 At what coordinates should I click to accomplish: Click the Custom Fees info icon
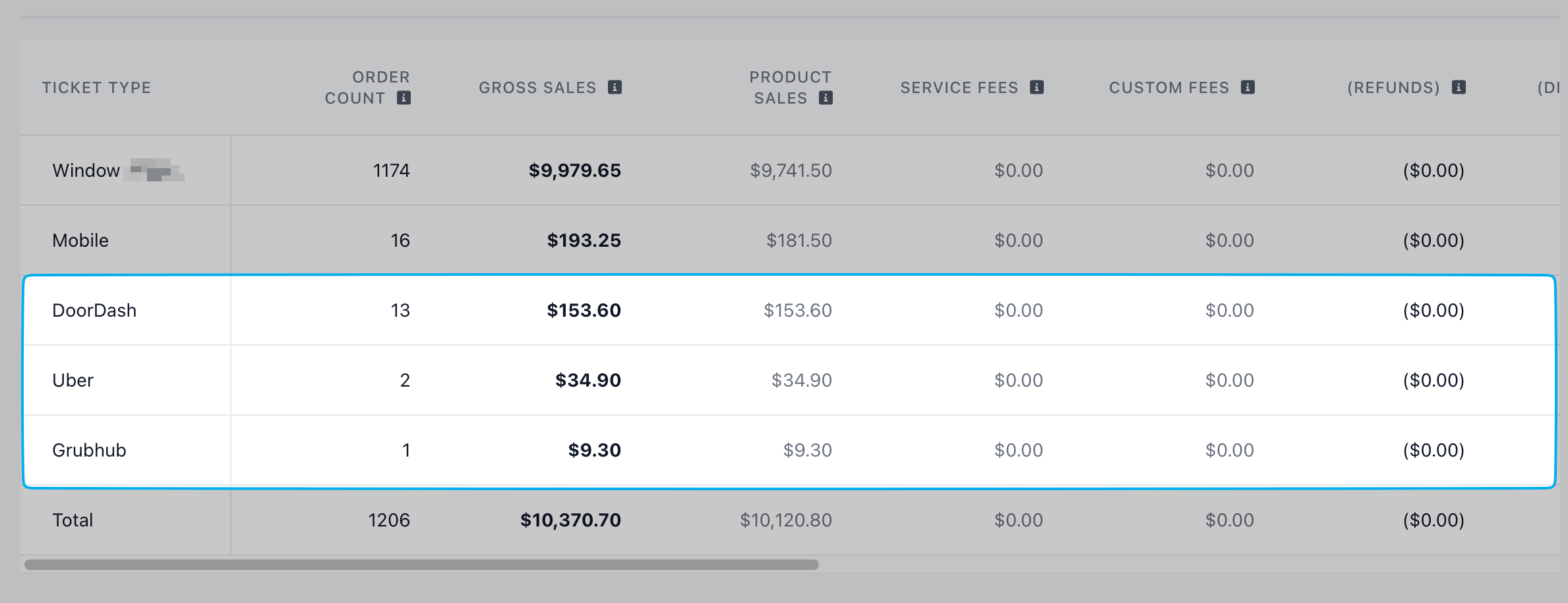point(1248,87)
